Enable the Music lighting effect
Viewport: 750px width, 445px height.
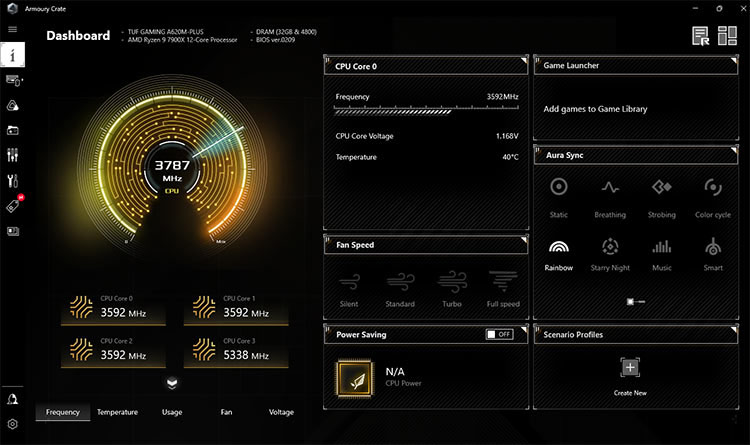(x=661, y=248)
